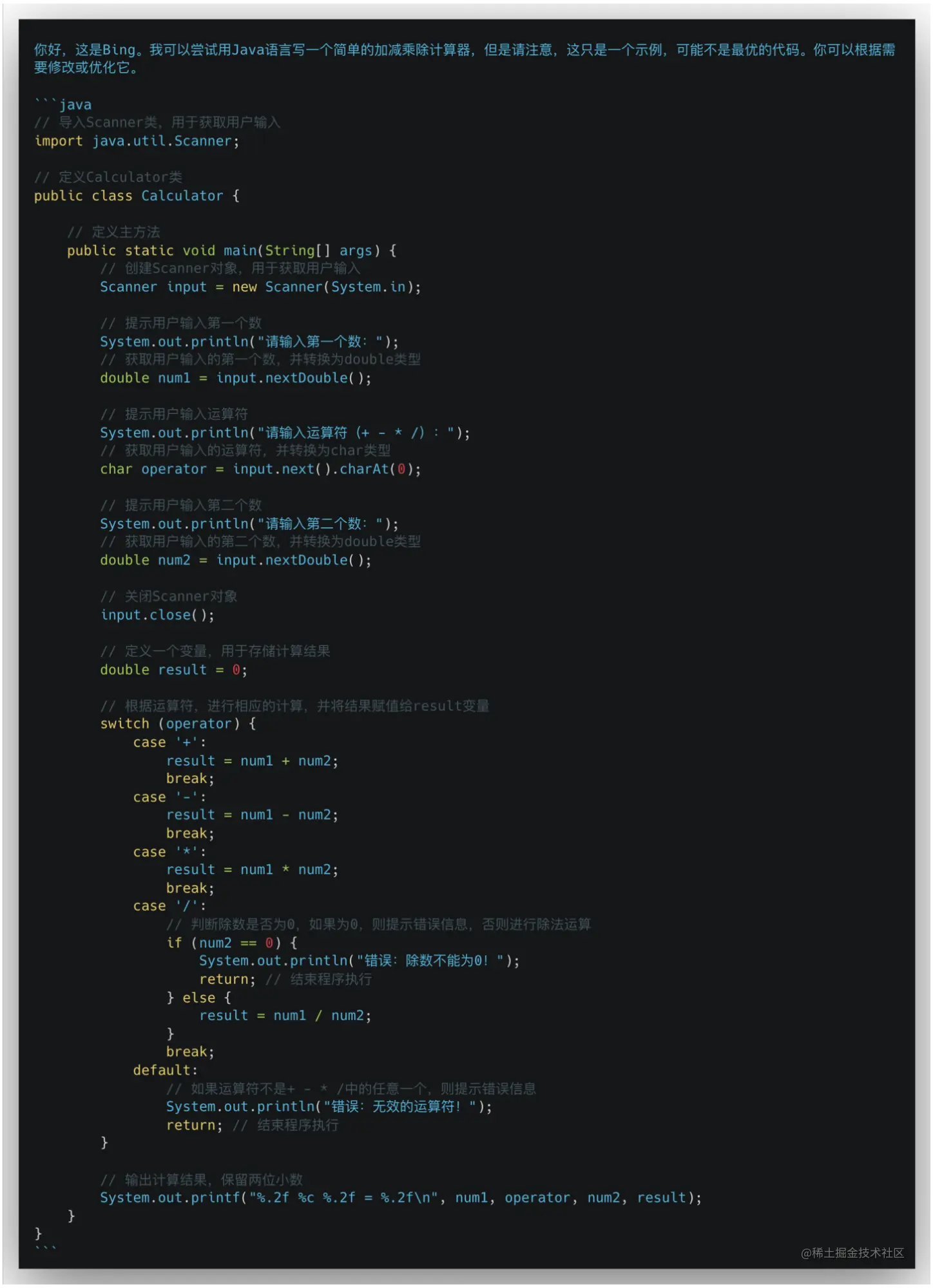This screenshot has height=1288, width=933.
Task: Click the println line with "请输入第一个数："
Action: pyautogui.click(x=249, y=341)
